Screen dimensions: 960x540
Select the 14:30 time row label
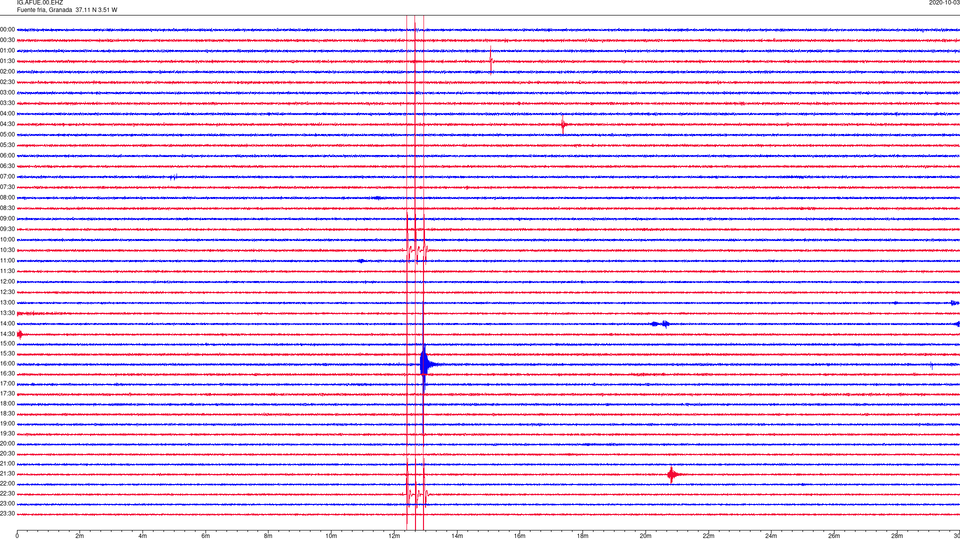[8, 334]
